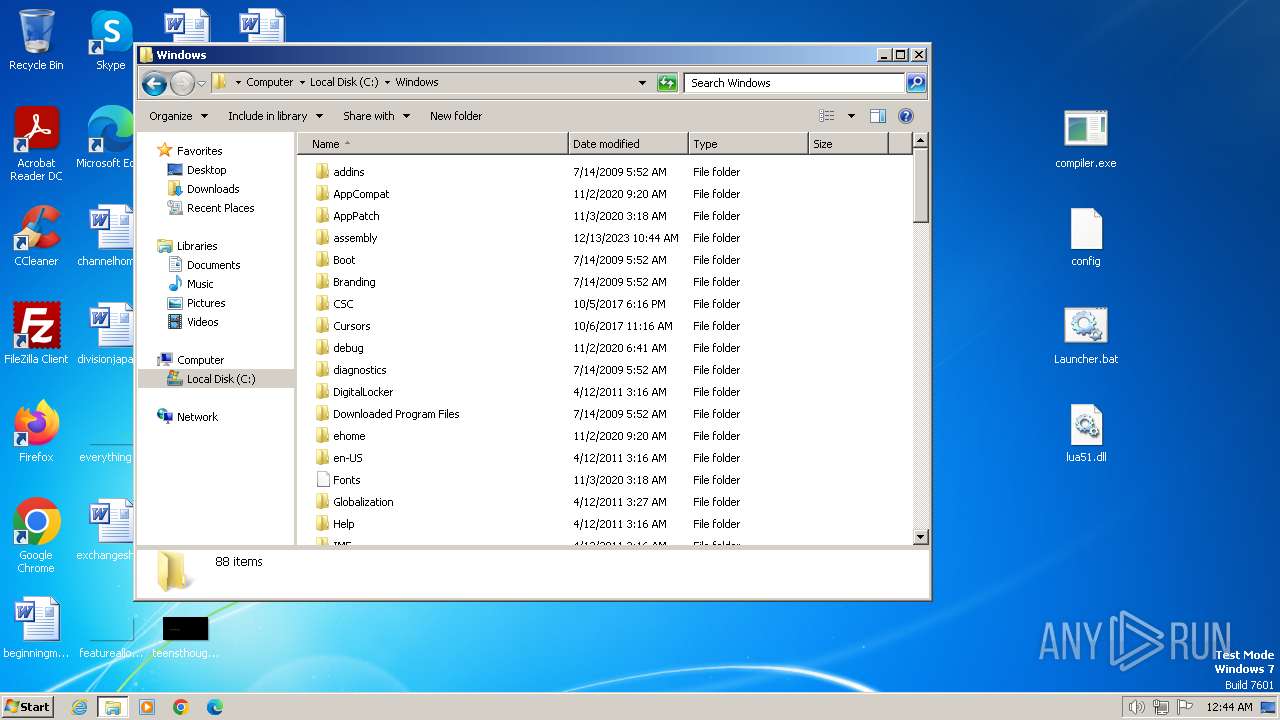Click in the Search Windows field
This screenshot has width=1280, height=720.
795,83
